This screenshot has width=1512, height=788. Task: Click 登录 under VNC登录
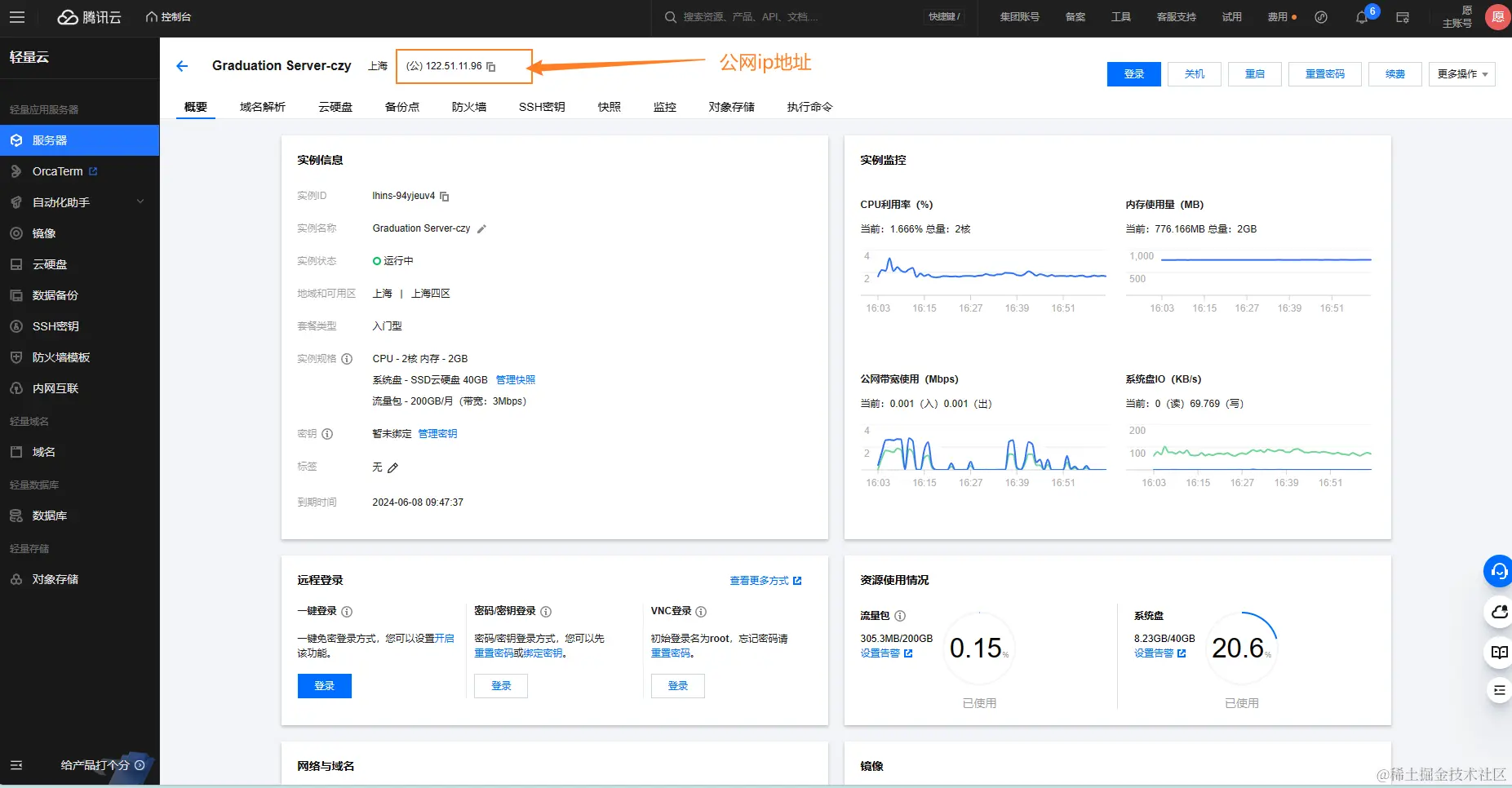[x=678, y=686]
